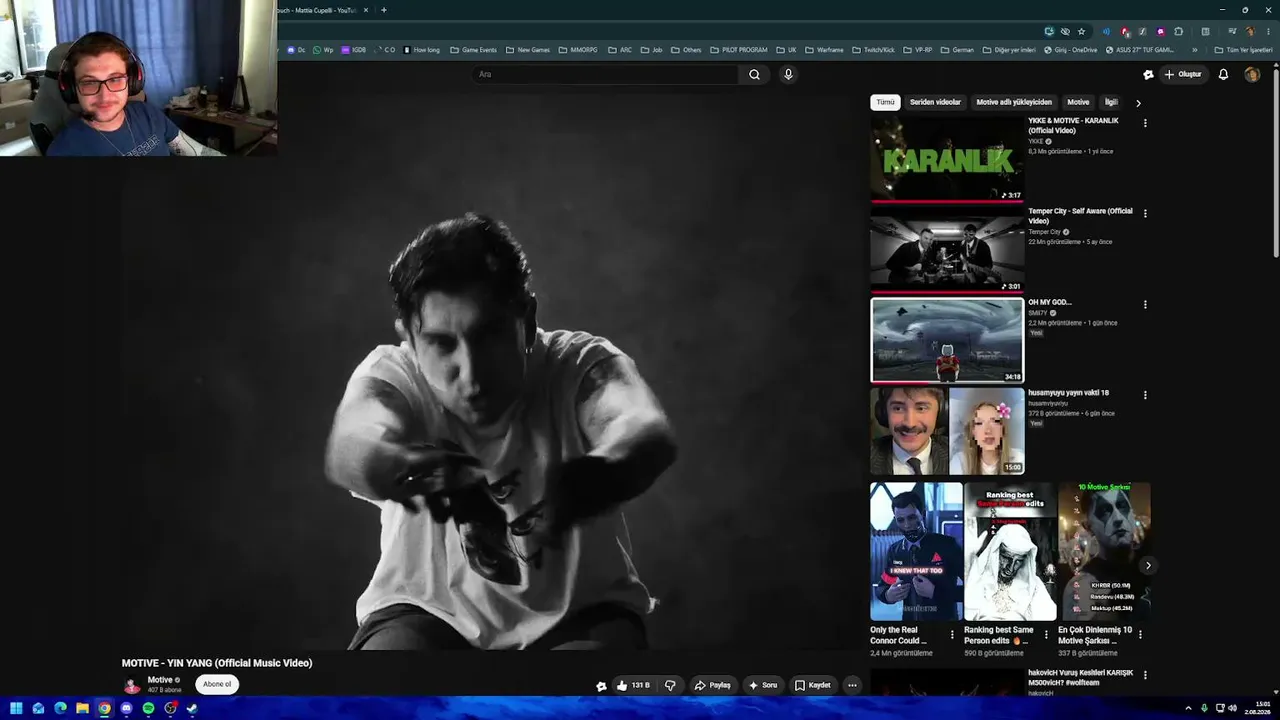1280x720 pixels.
Task: Open Discord from the taskbar
Action: tap(126, 708)
